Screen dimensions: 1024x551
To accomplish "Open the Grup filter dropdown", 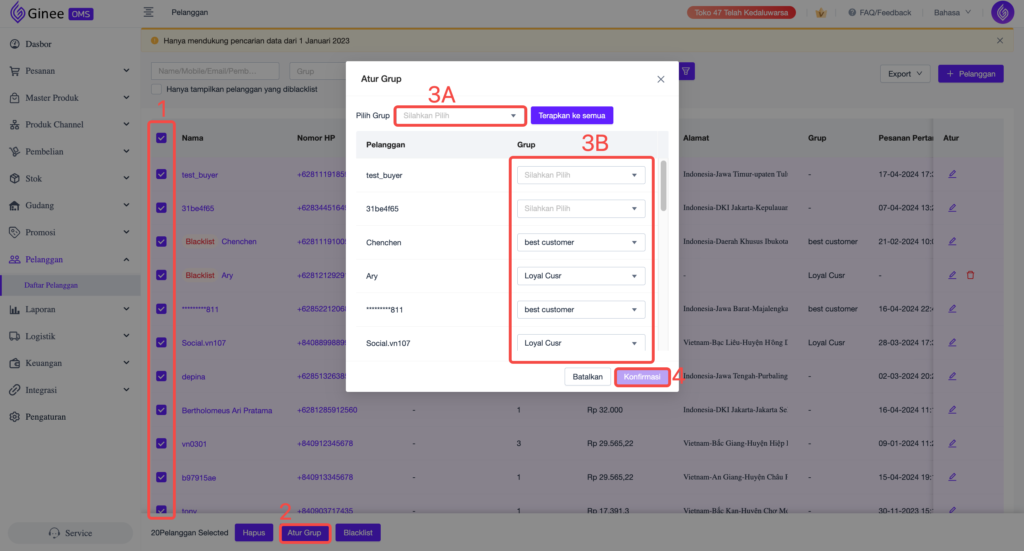I will pos(317,71).
